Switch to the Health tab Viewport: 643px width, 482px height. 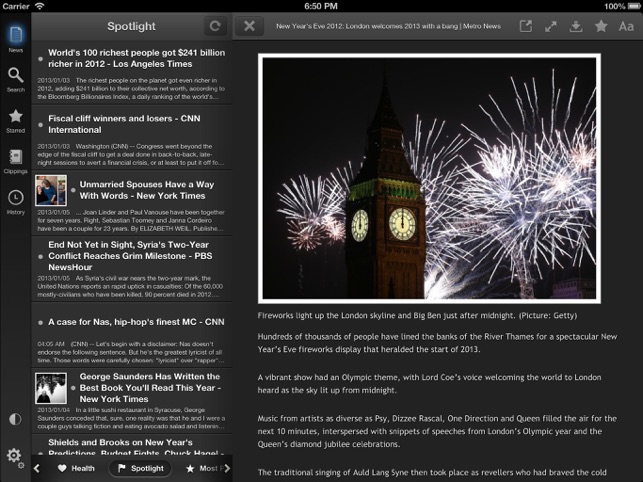click(76, 468)
